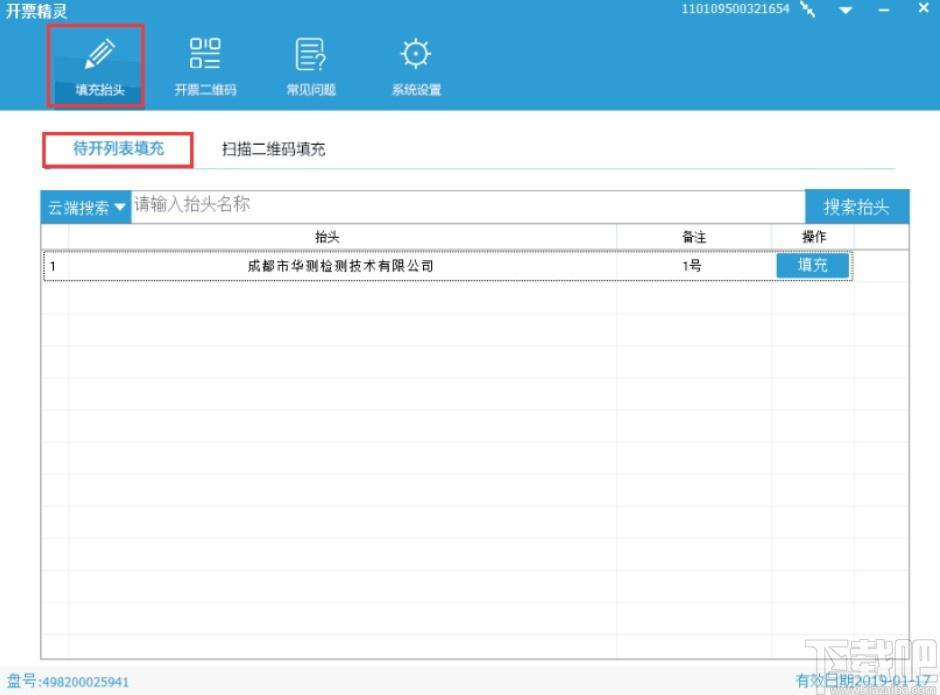Open the 常见问题 help section
Screen dimensions: 940x695
[x=311, y=66]
